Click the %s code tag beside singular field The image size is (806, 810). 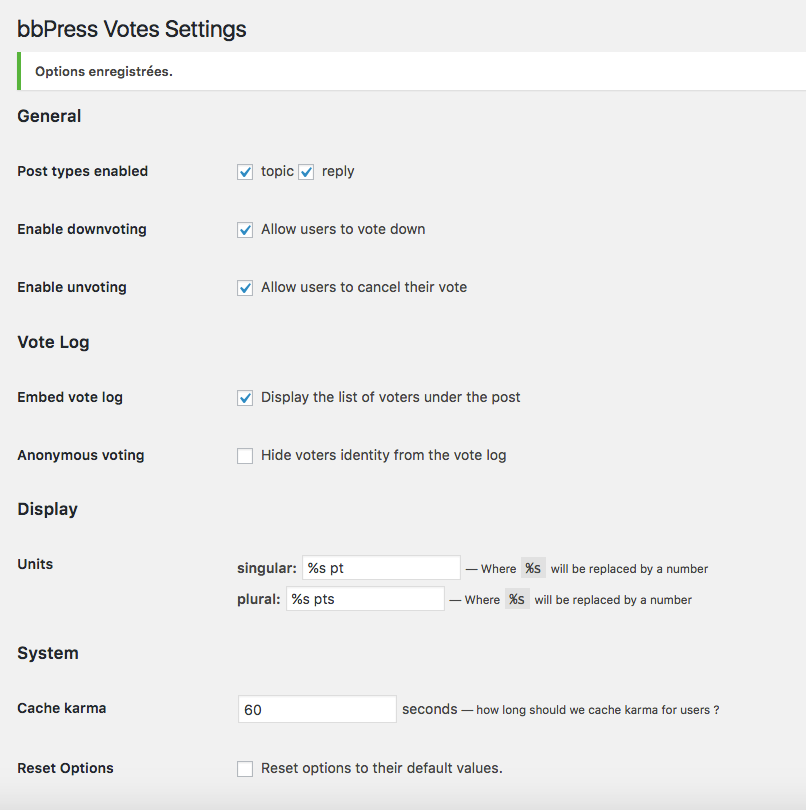(x=533, y=568)
